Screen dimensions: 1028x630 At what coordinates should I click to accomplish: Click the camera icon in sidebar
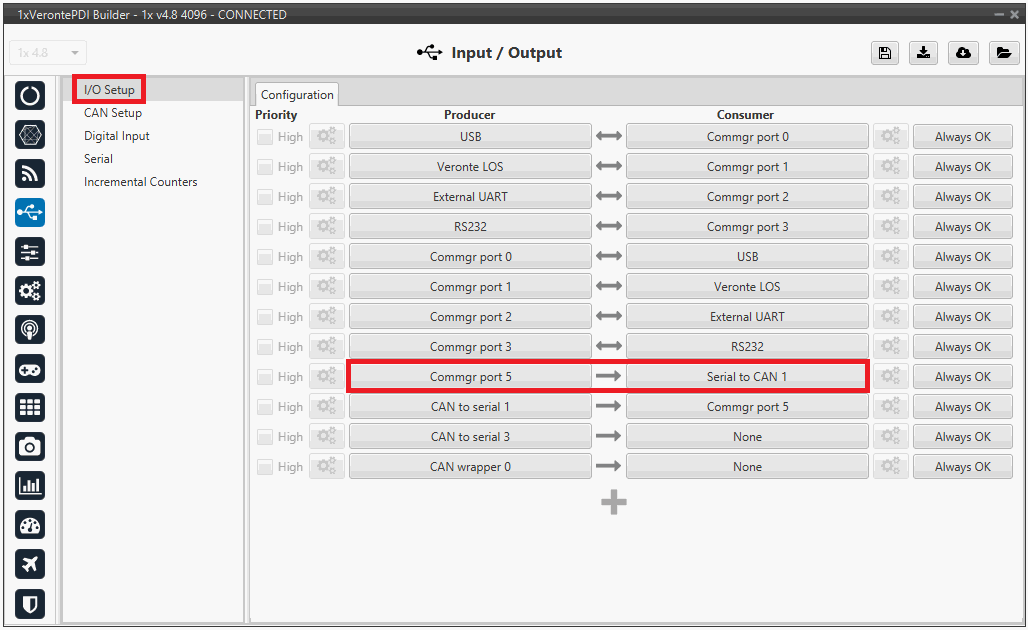click(x=30, y=446)
